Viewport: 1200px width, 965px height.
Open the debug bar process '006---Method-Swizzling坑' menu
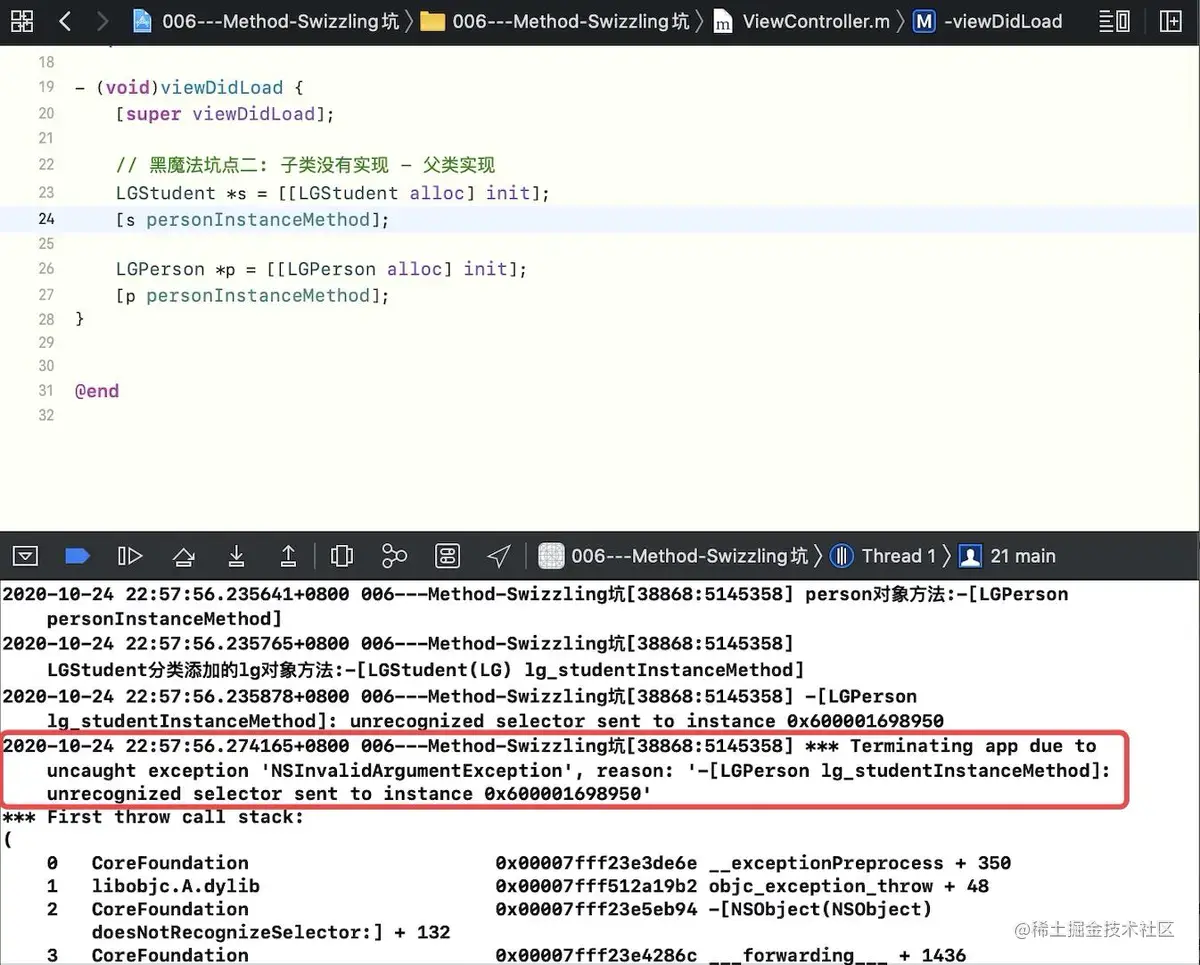689,556
